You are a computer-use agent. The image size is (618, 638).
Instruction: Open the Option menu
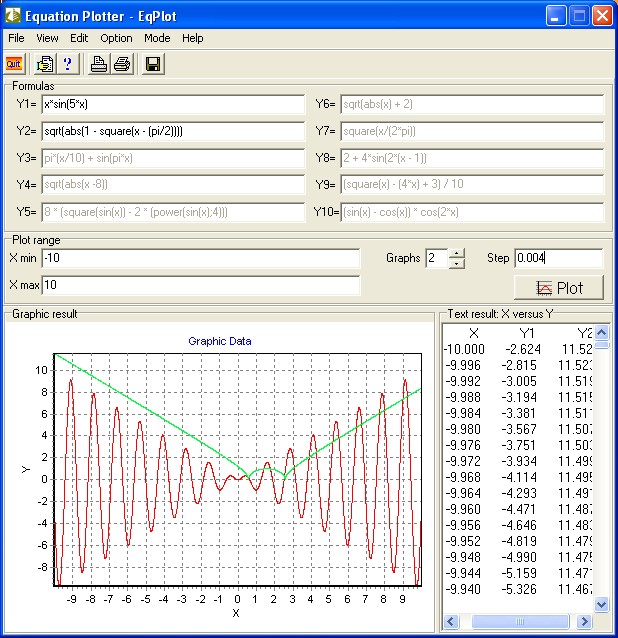(x=116, y=38)
